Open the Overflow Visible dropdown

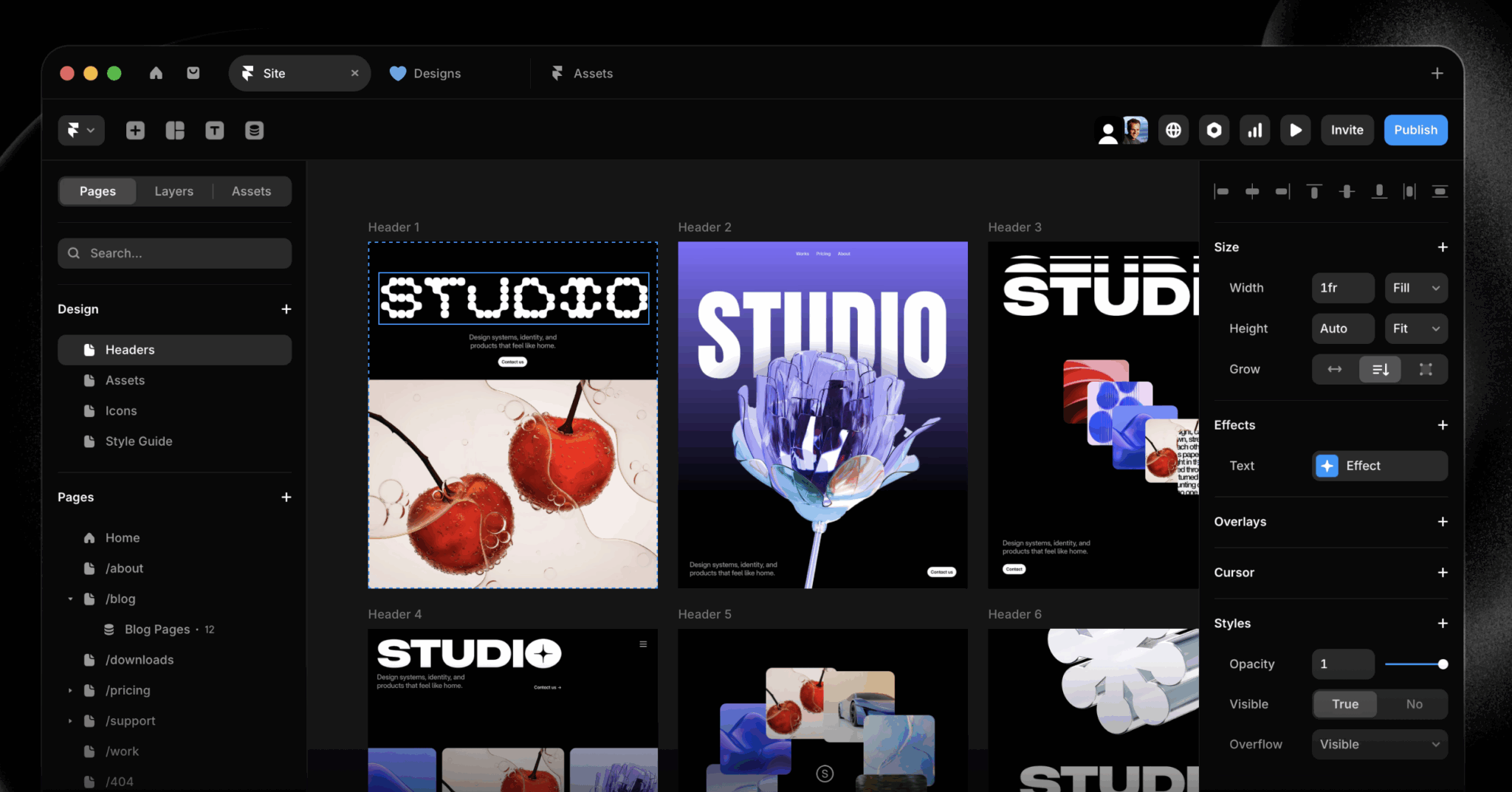point(1379,744)
